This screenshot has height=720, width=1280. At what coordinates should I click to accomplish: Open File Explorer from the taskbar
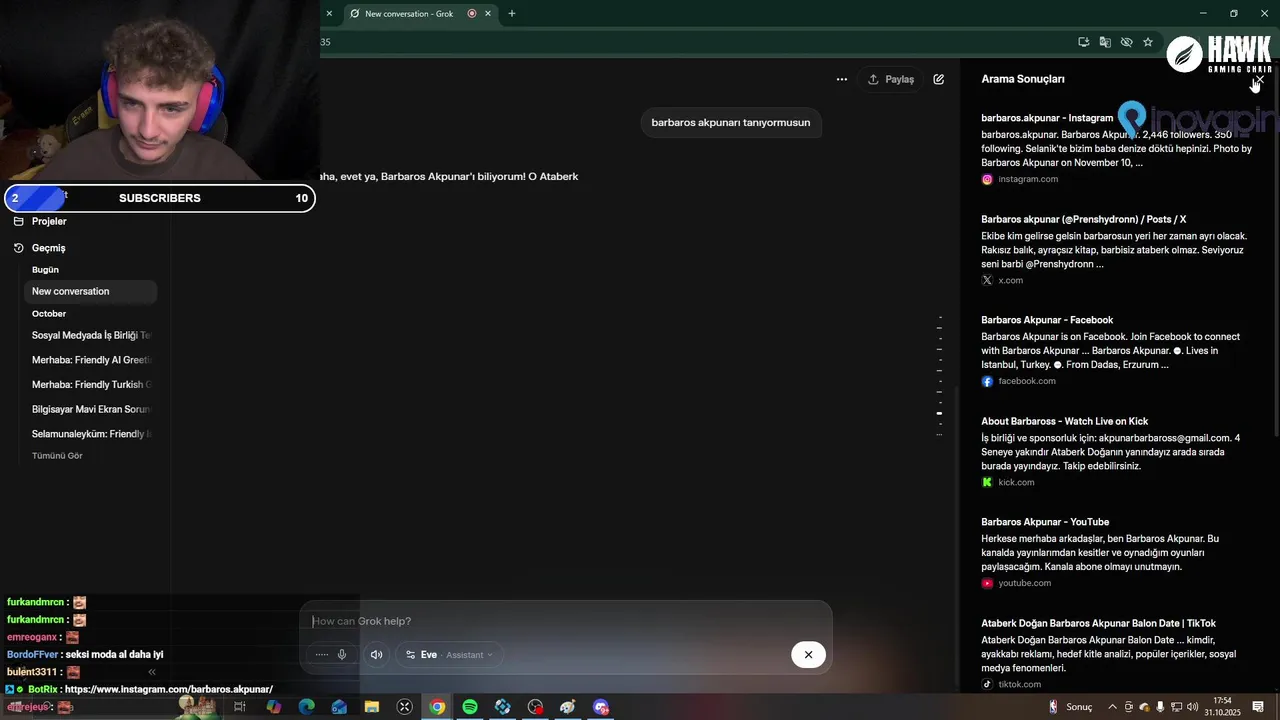(x=372, y=707)
